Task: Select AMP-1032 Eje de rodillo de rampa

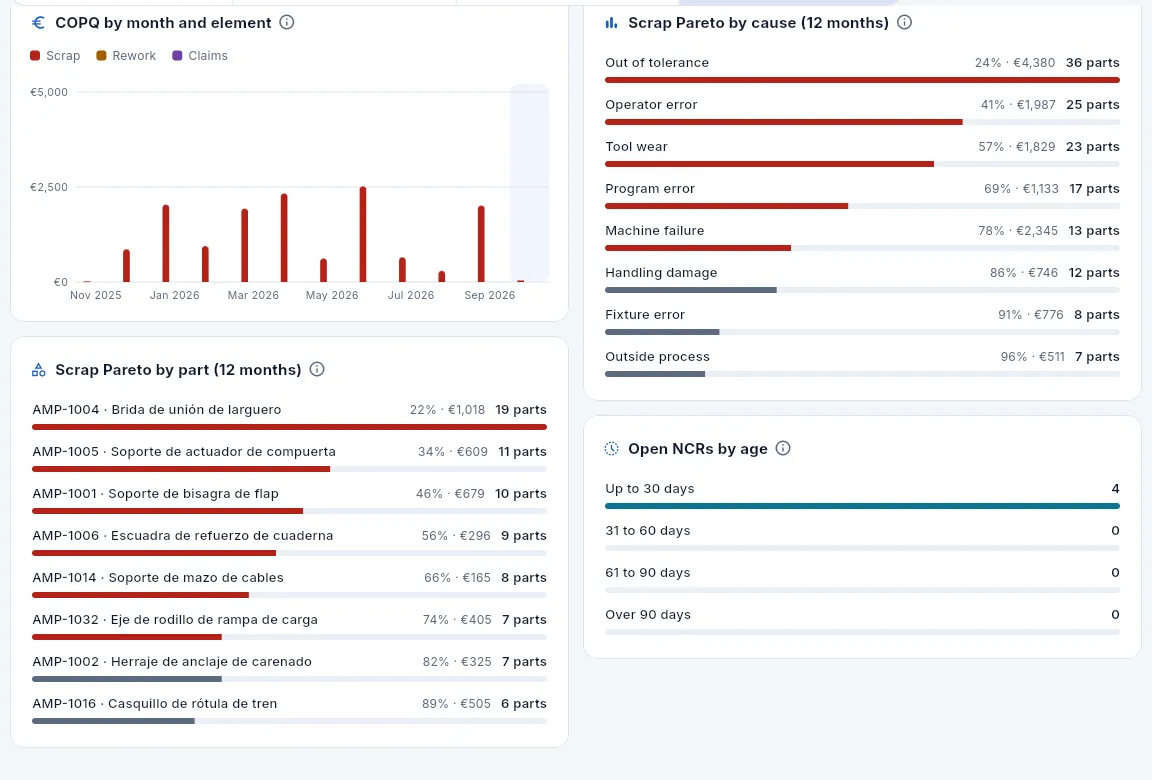Action: (x=175, y=620)
